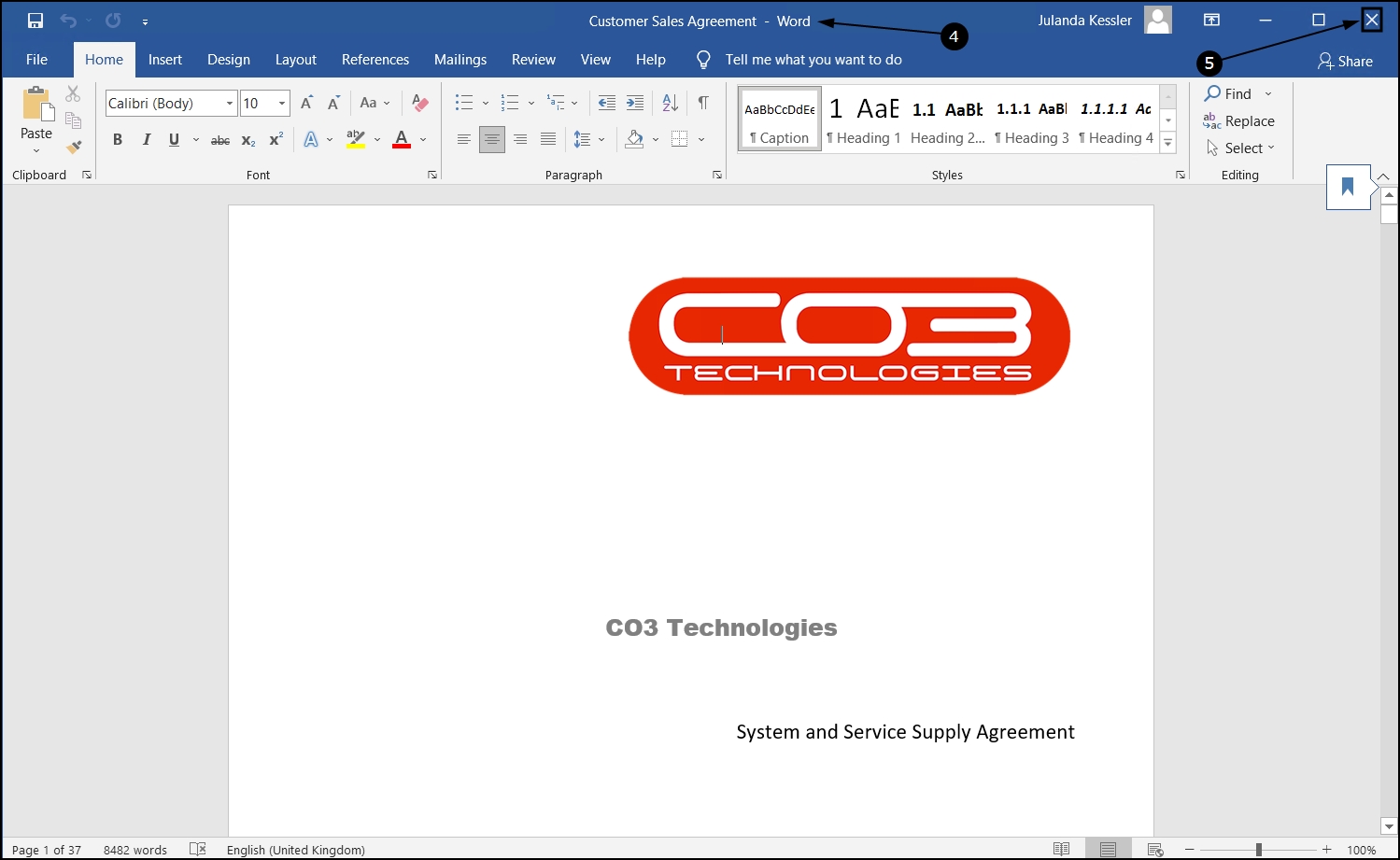Toggle italic formatting

click(146, 140)
